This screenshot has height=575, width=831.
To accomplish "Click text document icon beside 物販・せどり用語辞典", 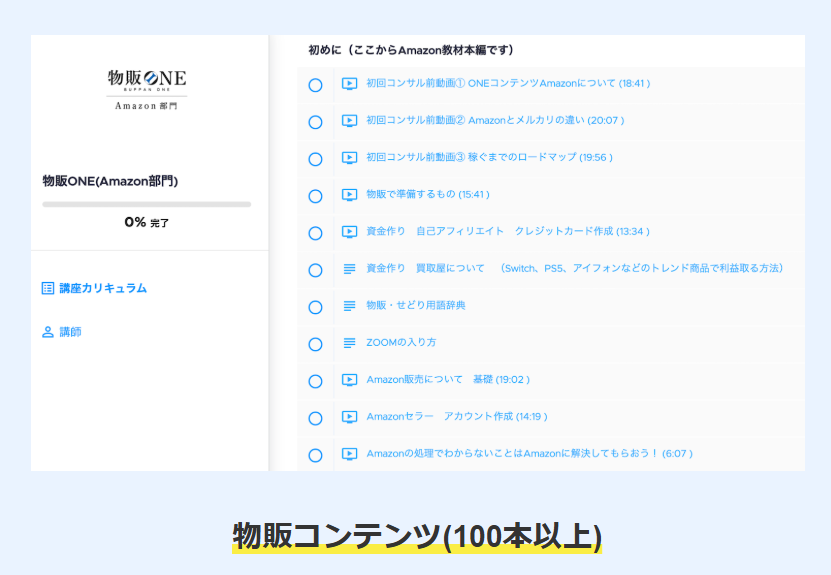I will (x=349, y=306).
